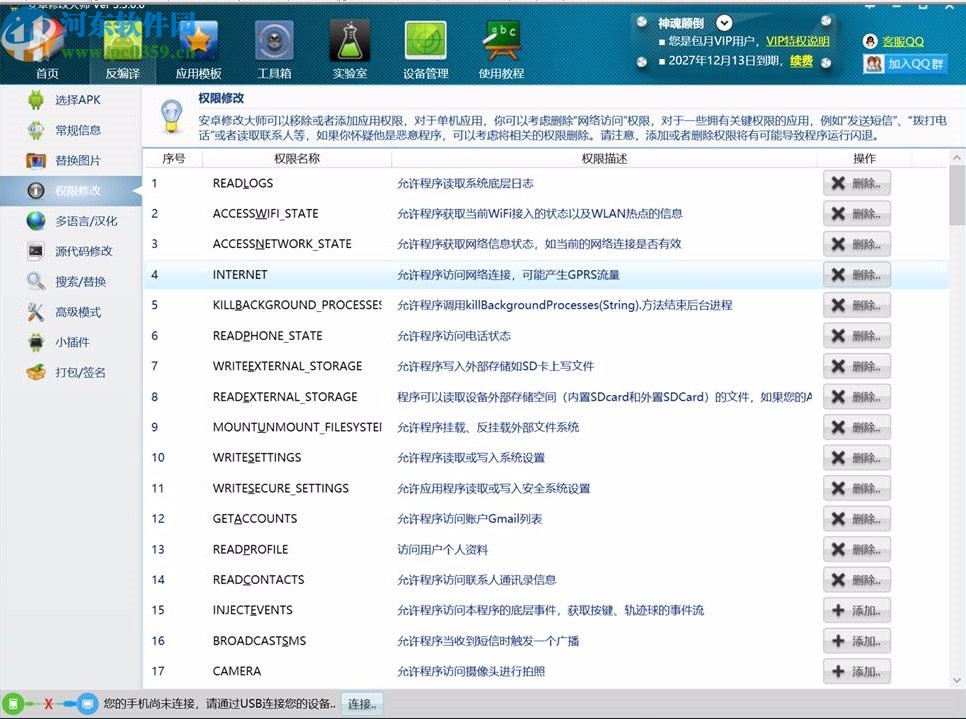
Task: Open the 实验室 flask icon
Action: click(x=350, y=42)
